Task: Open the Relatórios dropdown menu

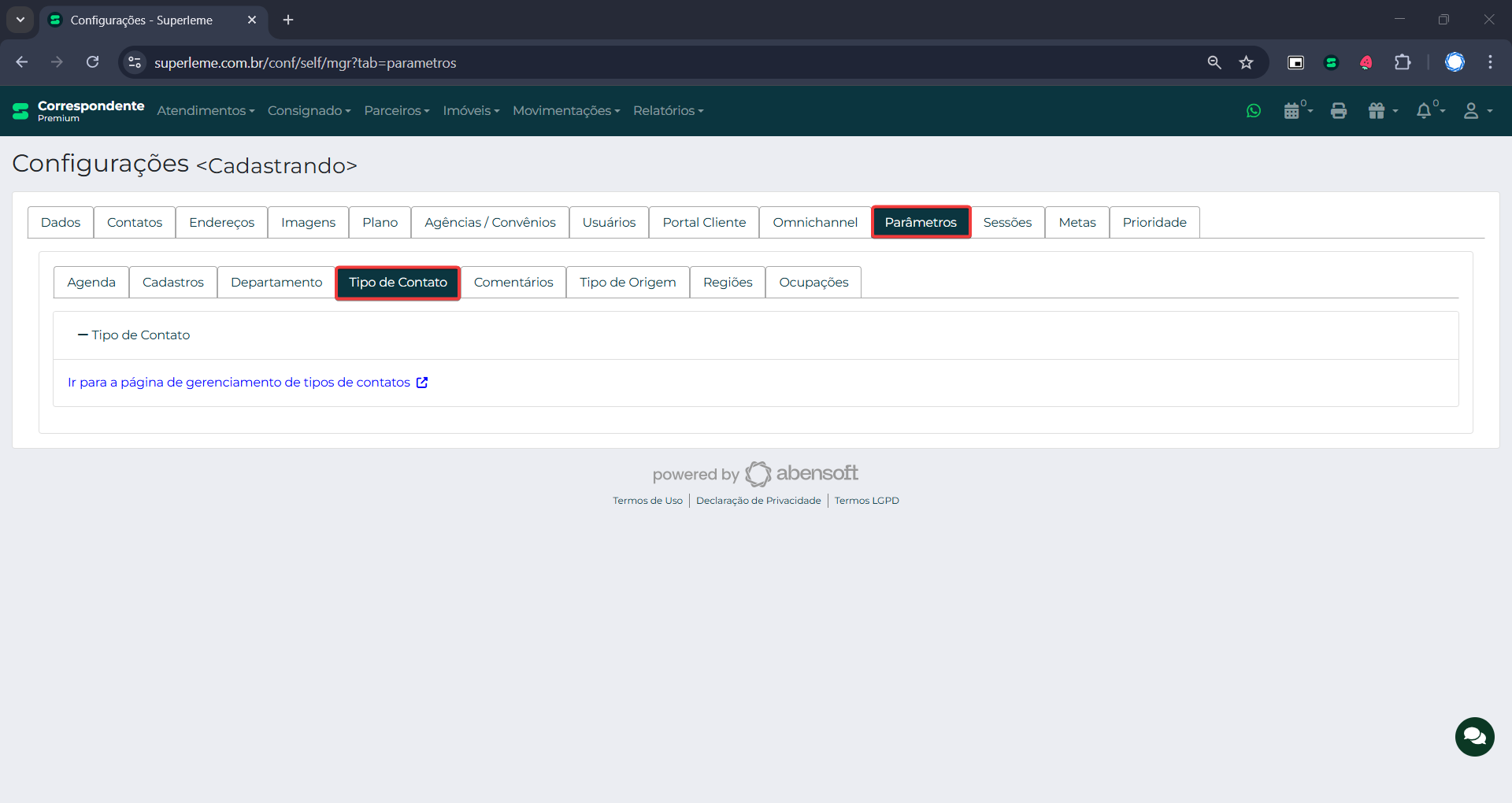Action: [x=668, y=111]
